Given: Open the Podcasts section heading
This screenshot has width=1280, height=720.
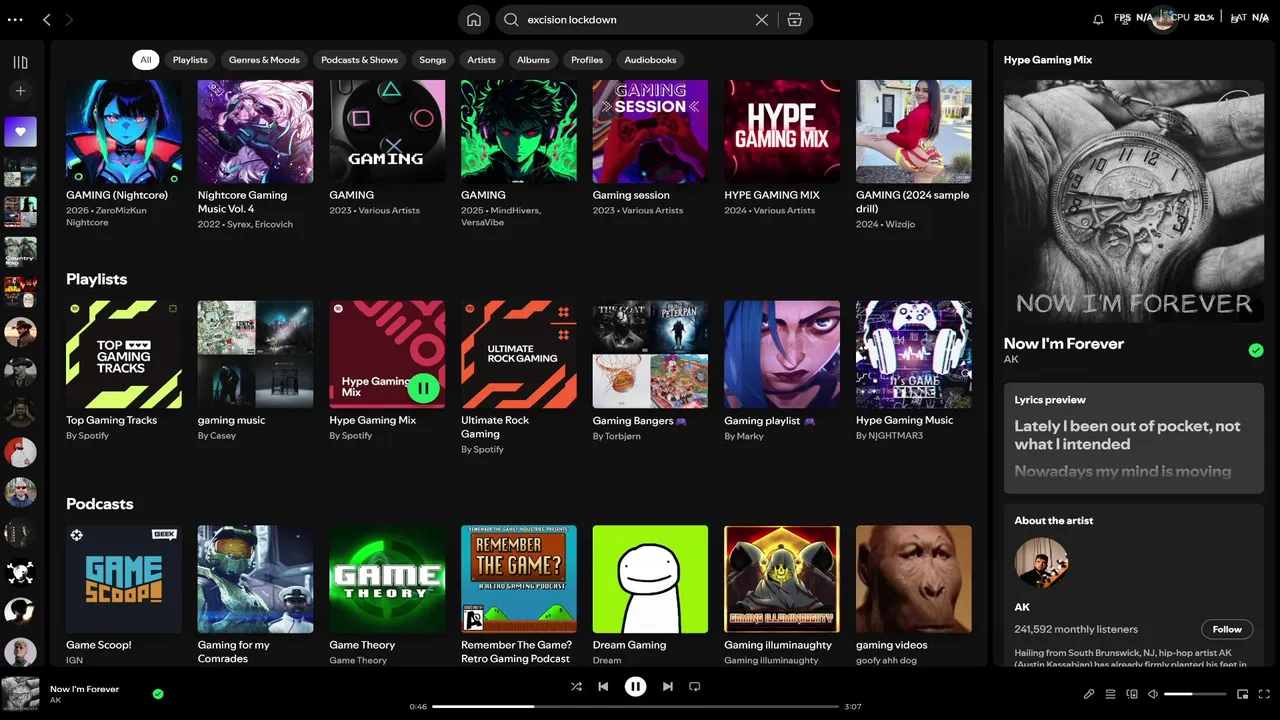Looking at the screenshot, I should point(100,504).
